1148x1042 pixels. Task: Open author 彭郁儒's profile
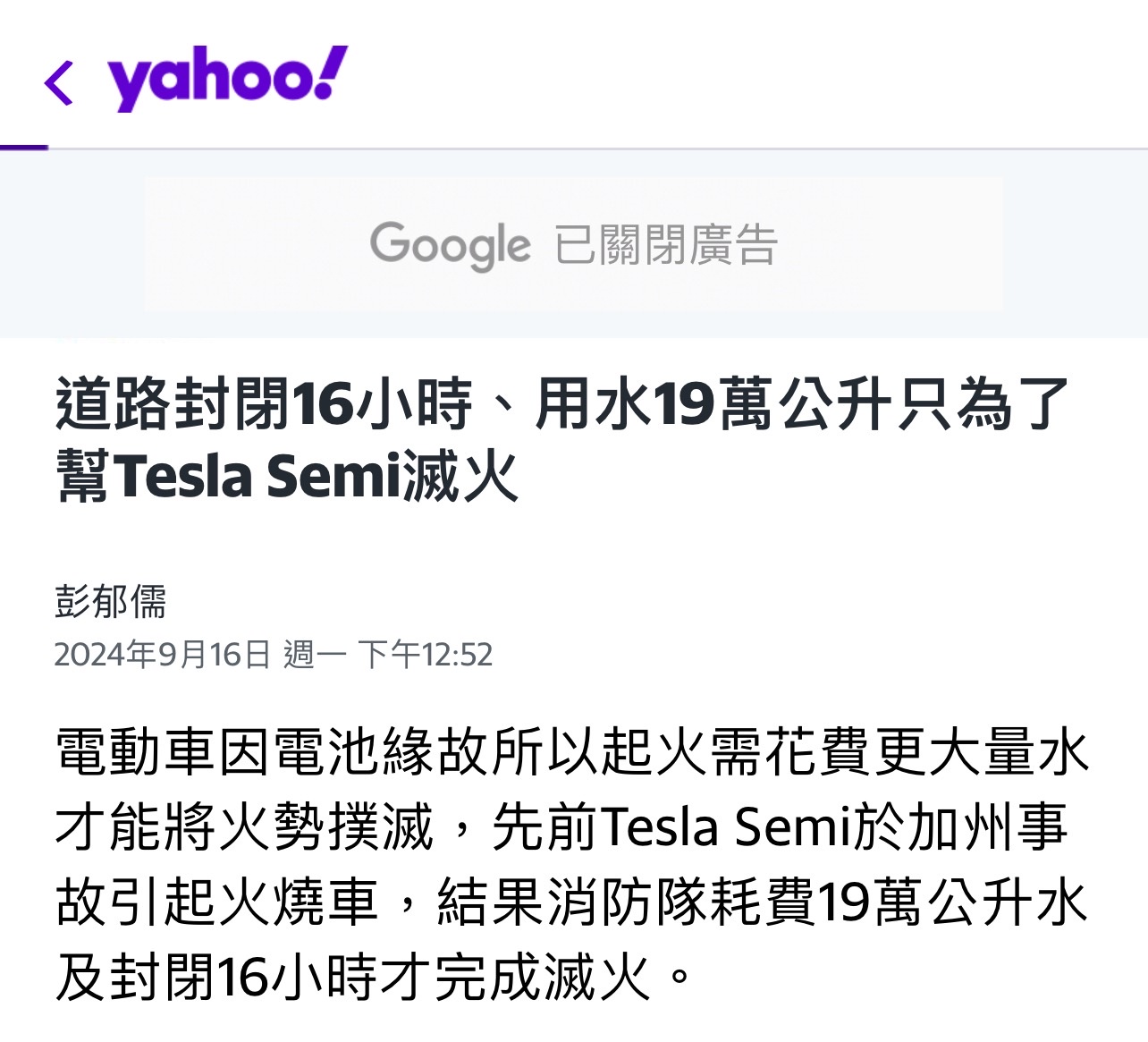tap(111, 601)
